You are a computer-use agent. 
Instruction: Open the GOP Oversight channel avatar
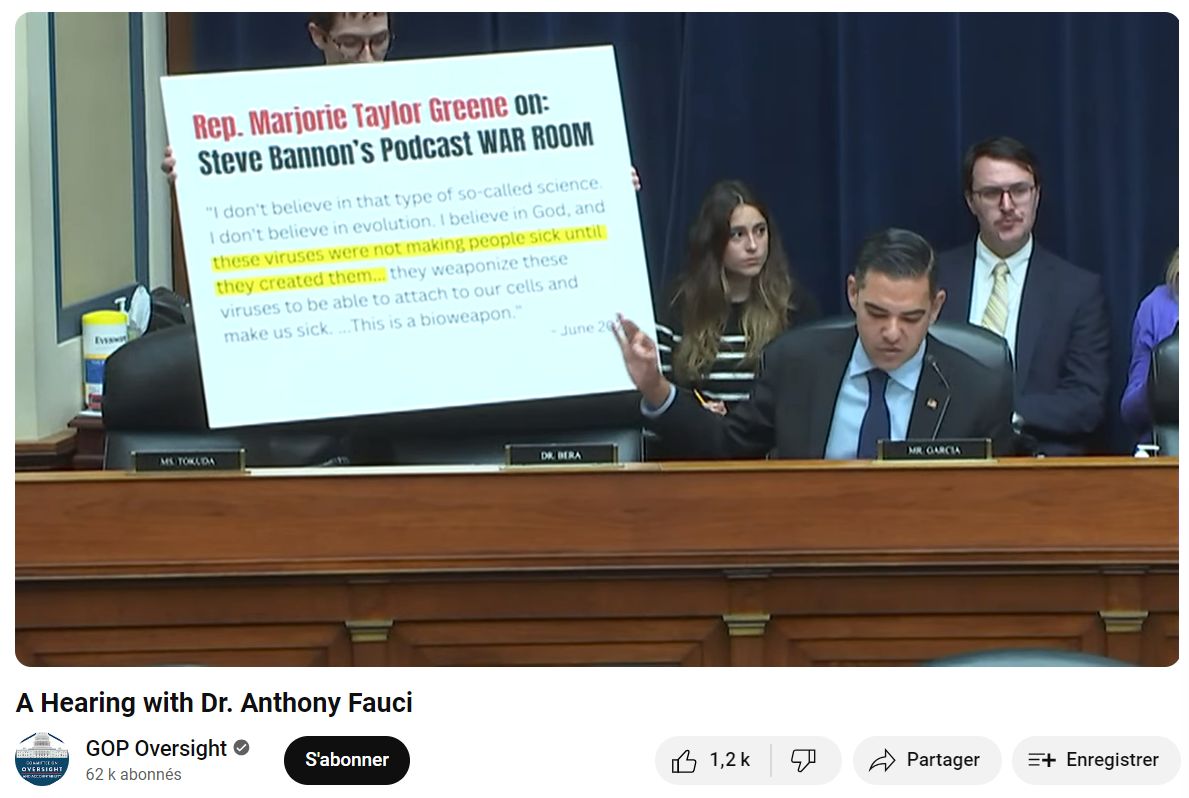click(x=42, y=759)
